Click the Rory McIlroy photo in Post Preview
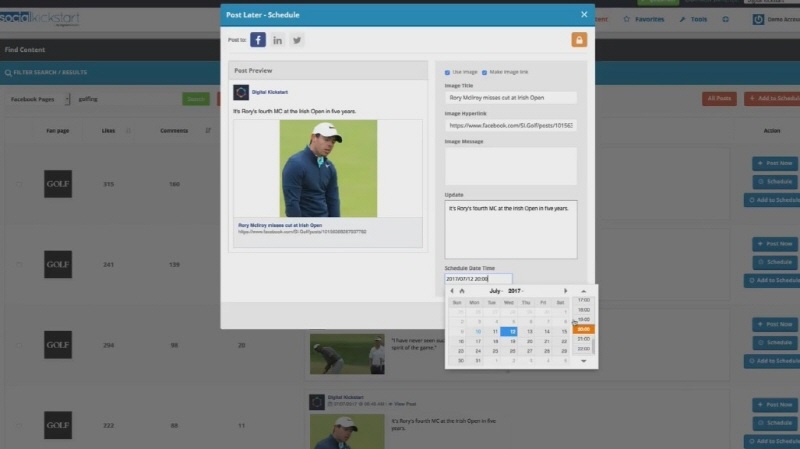The image size is (800, 449). (x=328, y=168)
